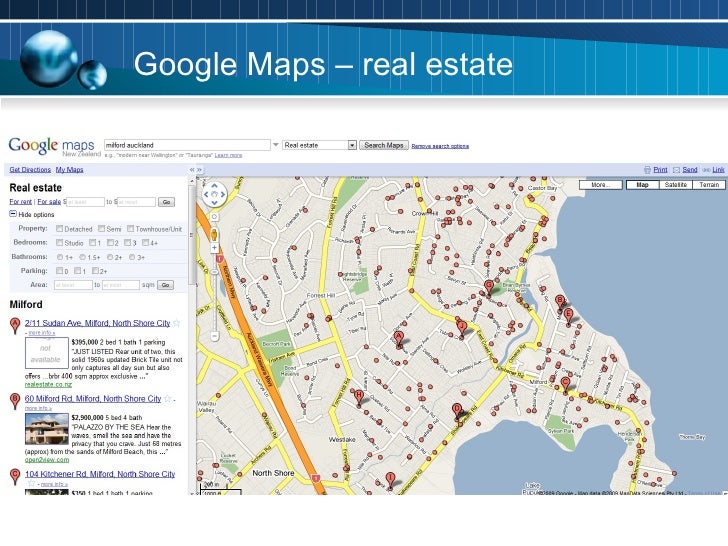Click the envelope icon beside Send
Screen dimensions: 728x546
point(676,170)
